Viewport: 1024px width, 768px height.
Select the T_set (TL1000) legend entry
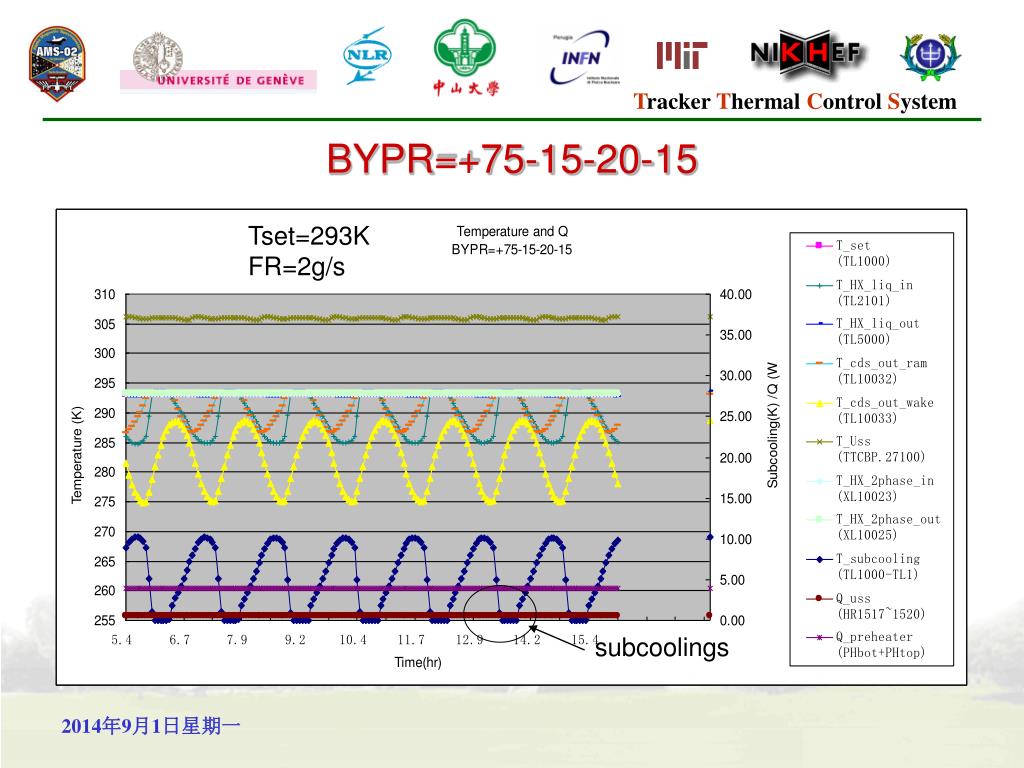[848, 253]
